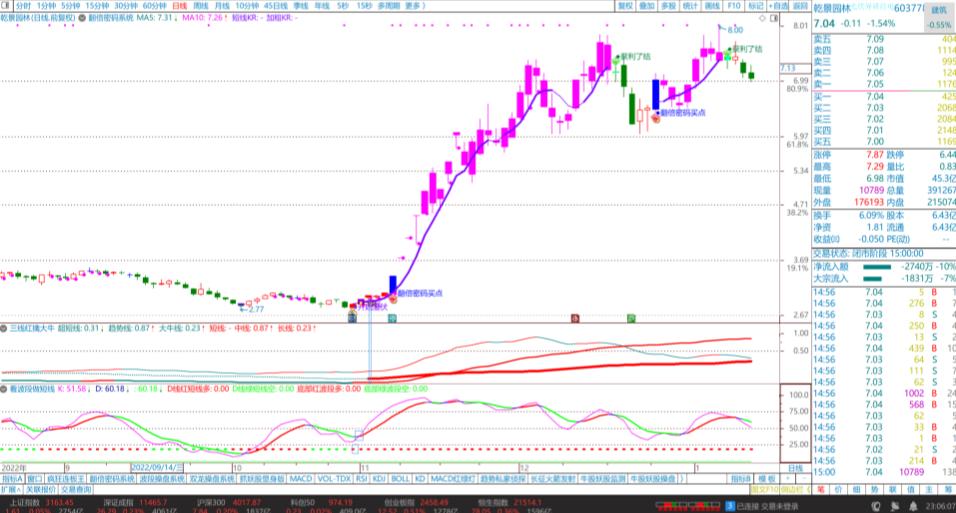Click the 上证指数 status bar entry

coord(41,503)
